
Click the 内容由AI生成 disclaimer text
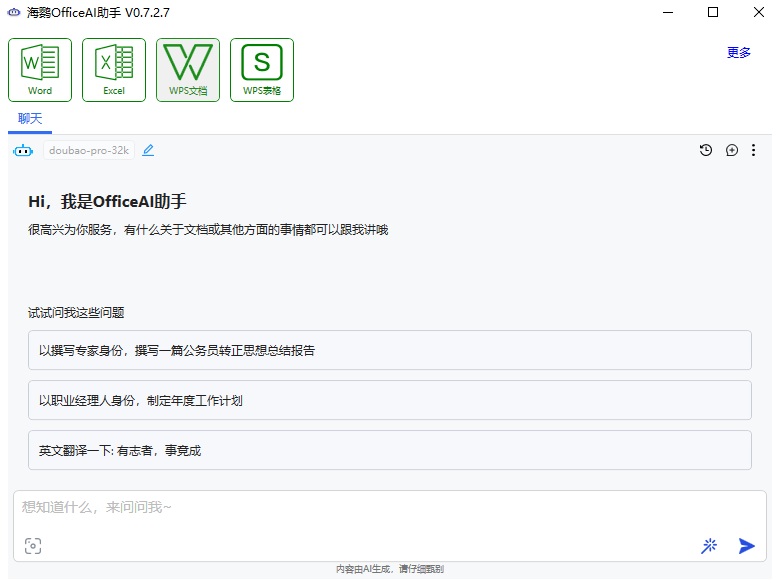pyautogui.click(x=389, y=569)
